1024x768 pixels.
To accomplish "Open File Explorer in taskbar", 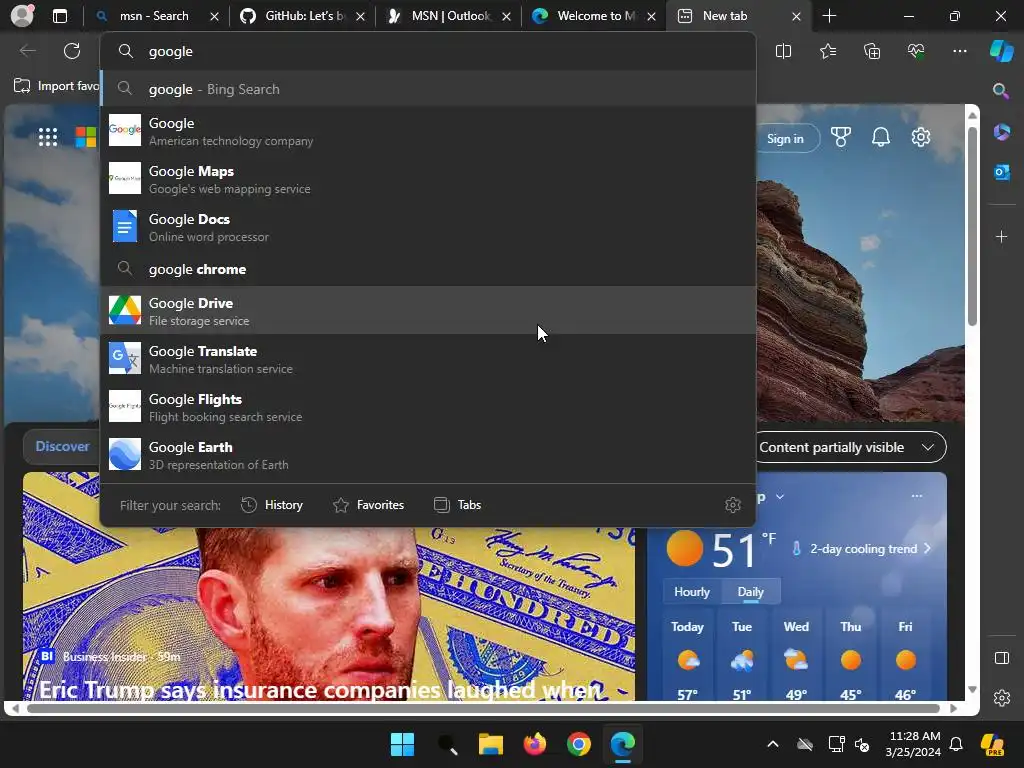I will tap(490, 744).
